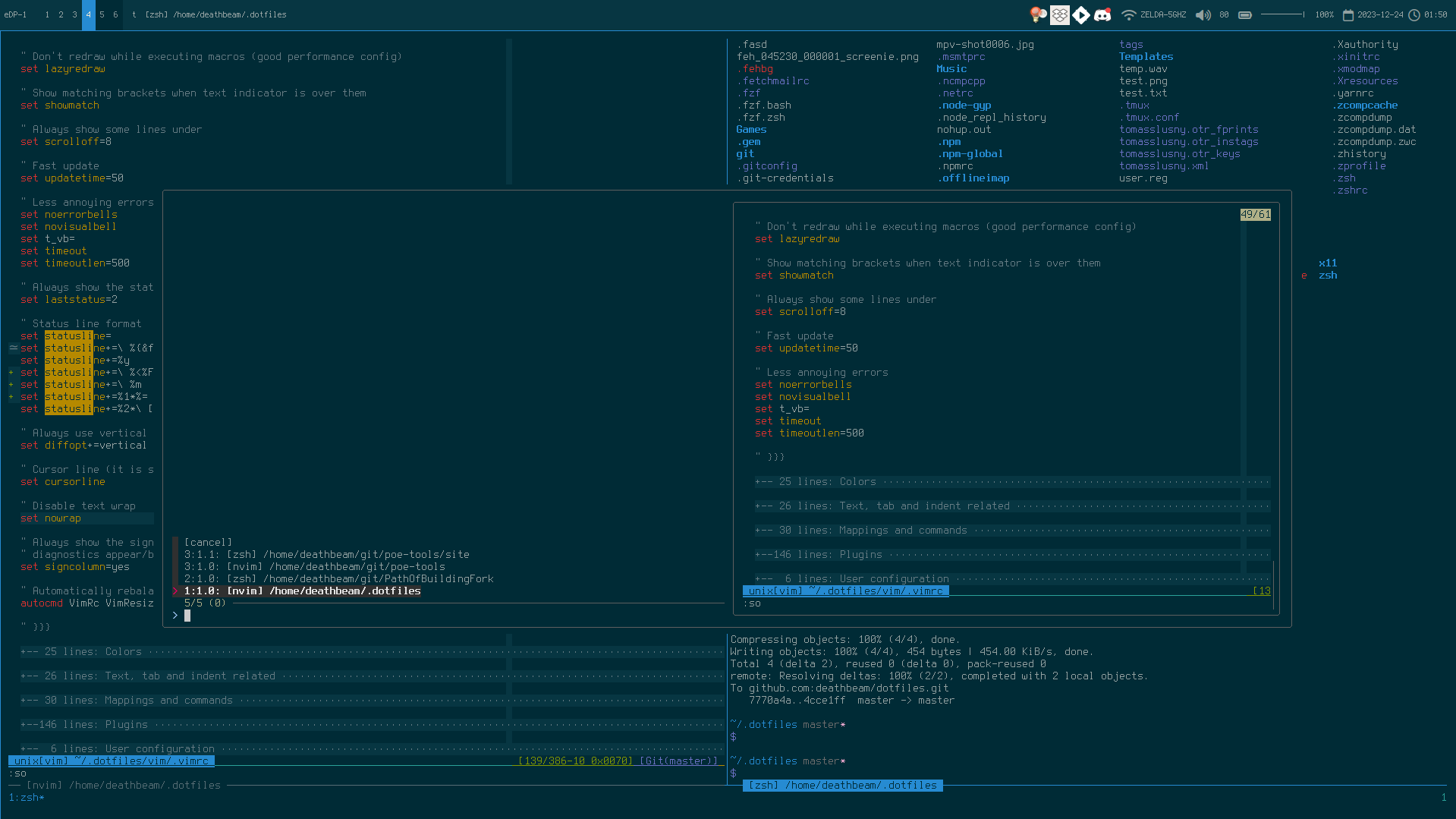The image size is (1456, 819).
Task: Click the window title '[zsh] /home/deathbeam/.dotfiles' in top bar
Action: (x=215, y=14)
